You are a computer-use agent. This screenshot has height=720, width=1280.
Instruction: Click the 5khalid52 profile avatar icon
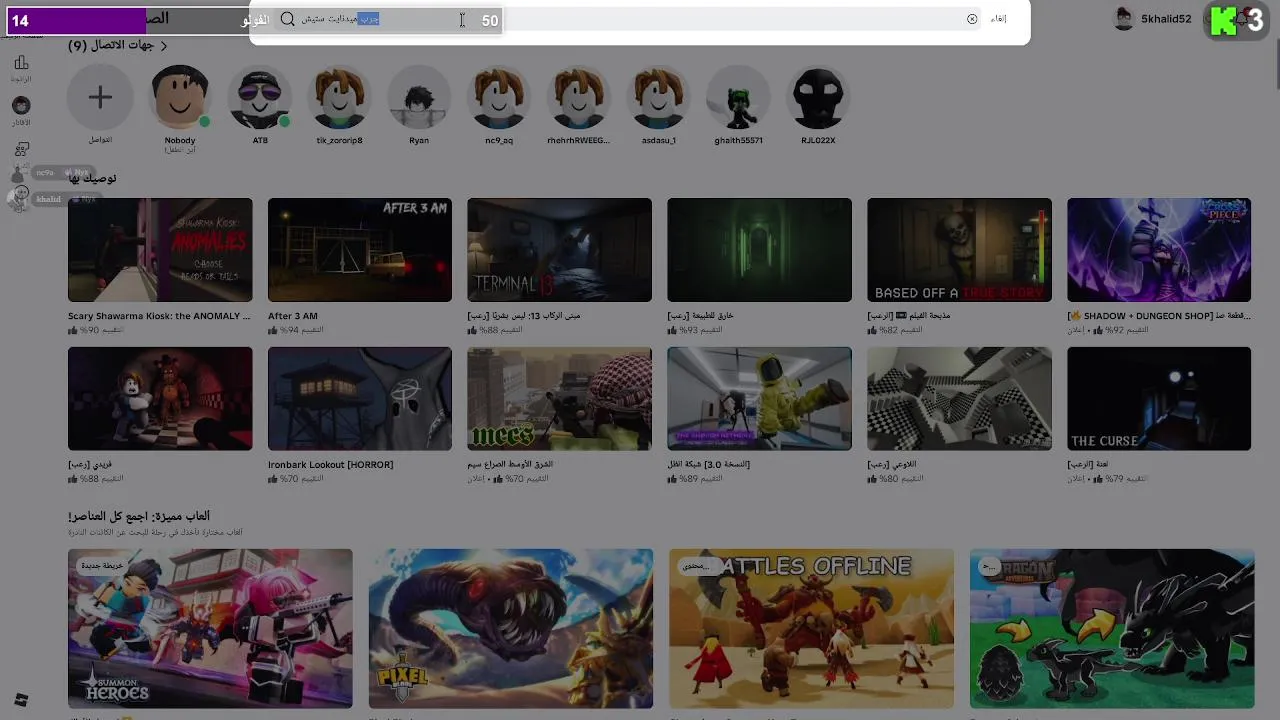pyautogui.click(x=1124, y=19)
